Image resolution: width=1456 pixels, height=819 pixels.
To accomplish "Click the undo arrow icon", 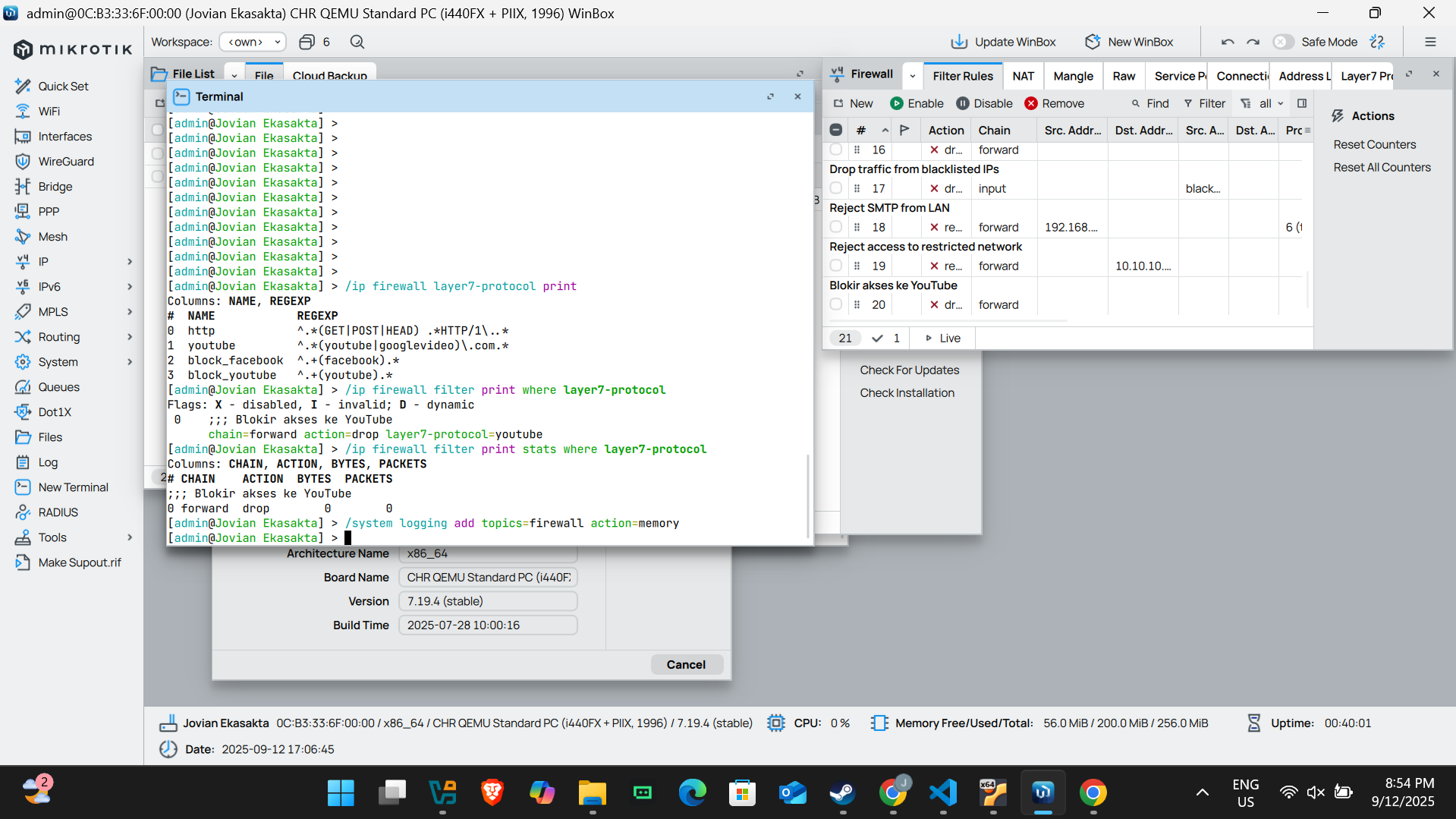I will click(1228, 42).
